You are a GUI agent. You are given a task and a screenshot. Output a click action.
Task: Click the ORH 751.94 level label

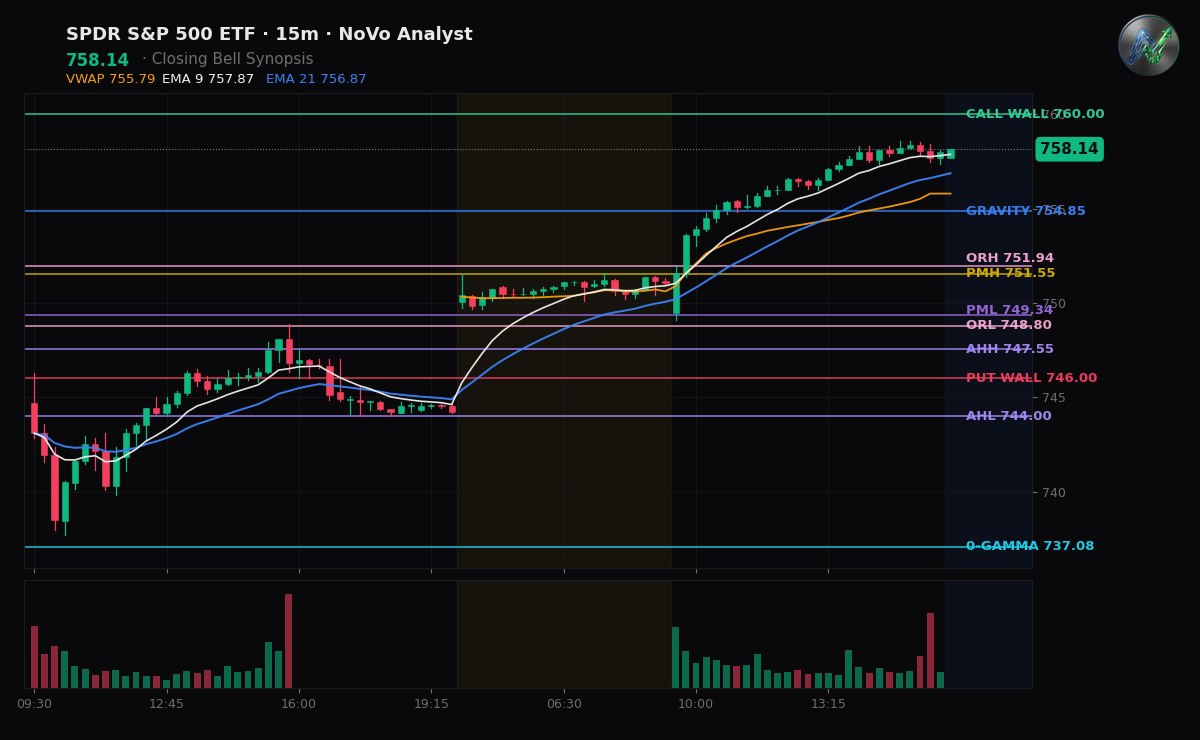tap(1010, 258)
